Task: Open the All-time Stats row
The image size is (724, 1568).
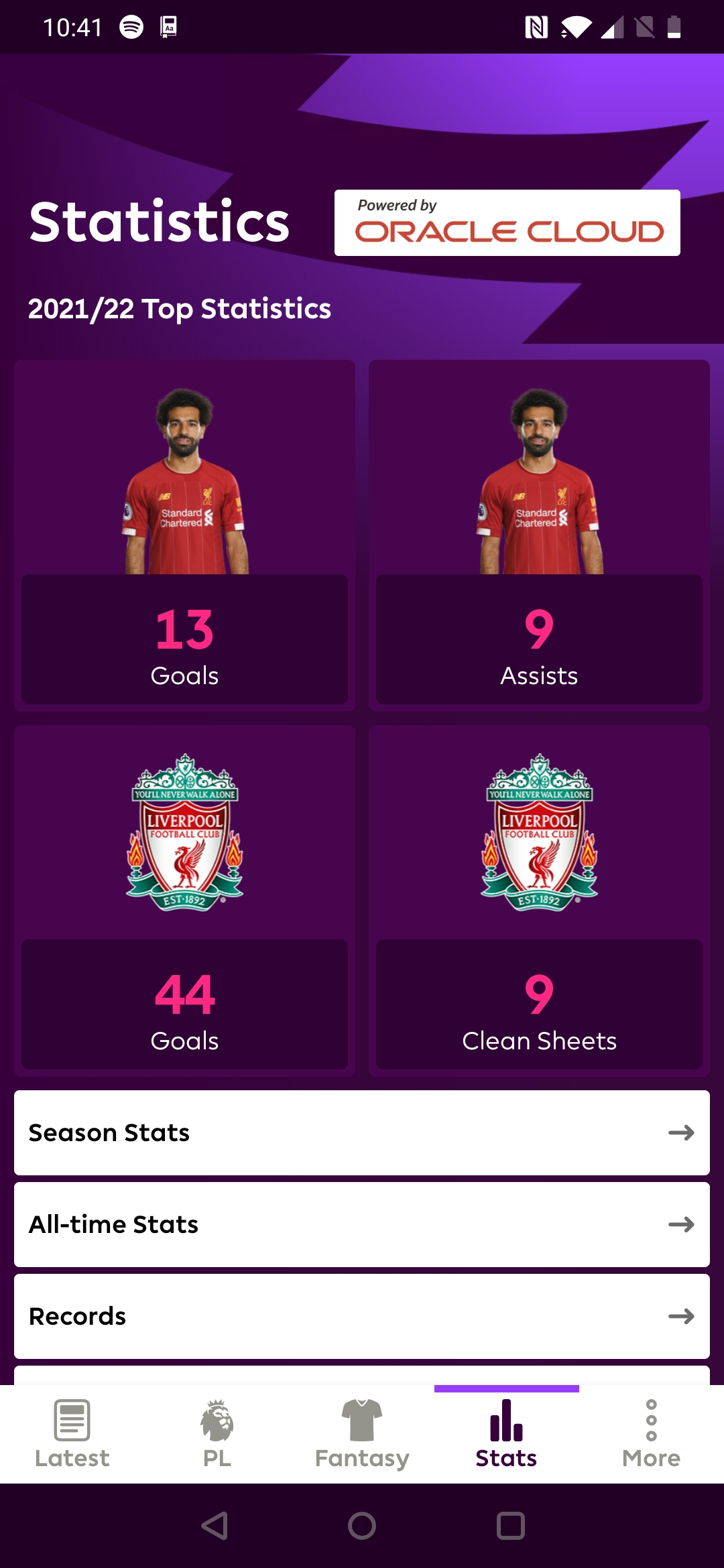Action: (335, 1224)
